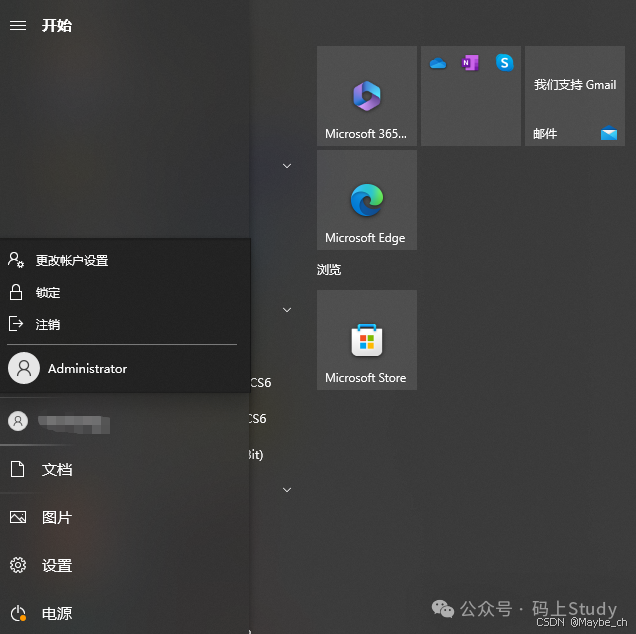Click the Start title text

57,26
